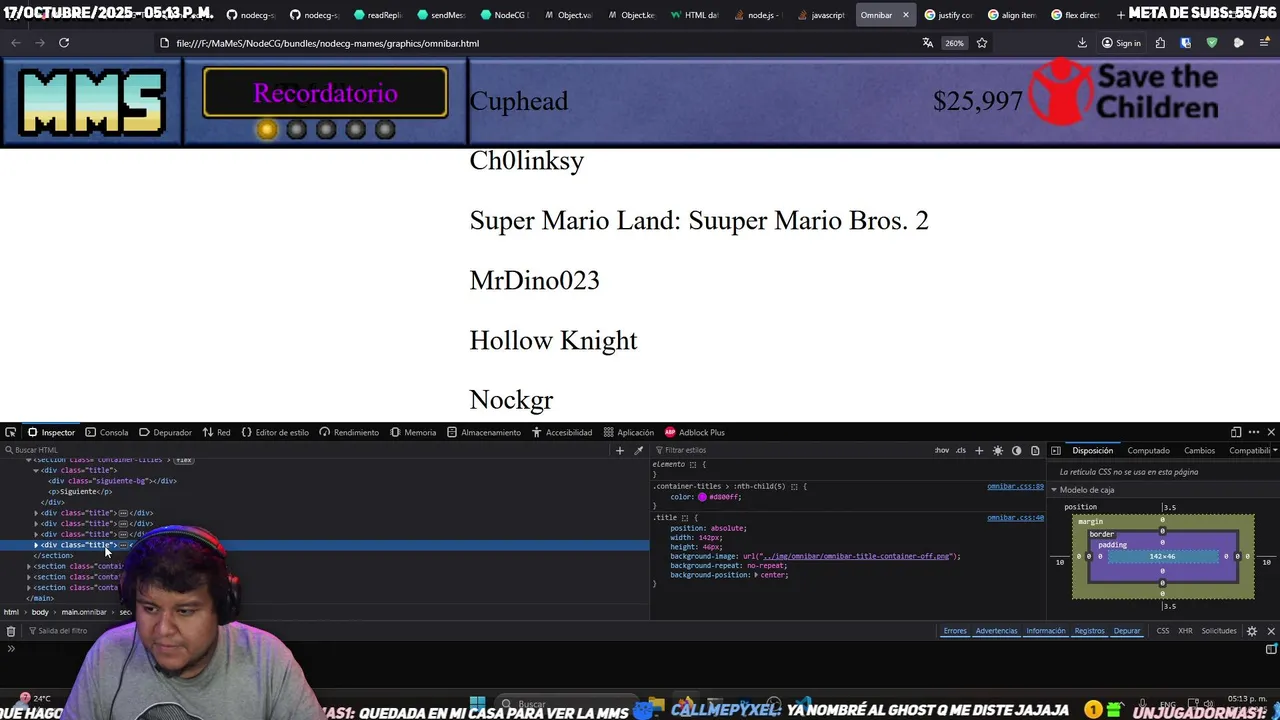Reload the page in browser

click(x=64, y=43)
